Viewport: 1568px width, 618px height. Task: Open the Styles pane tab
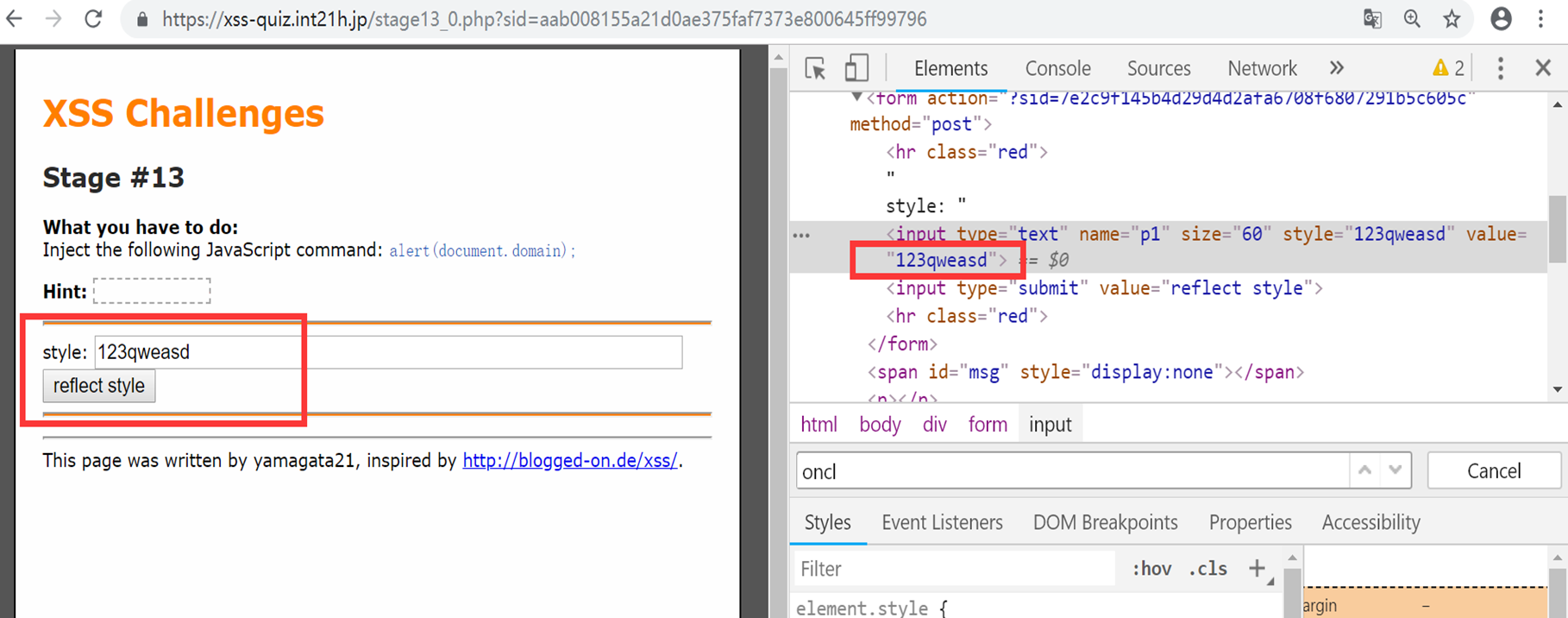tap(827, 522)
